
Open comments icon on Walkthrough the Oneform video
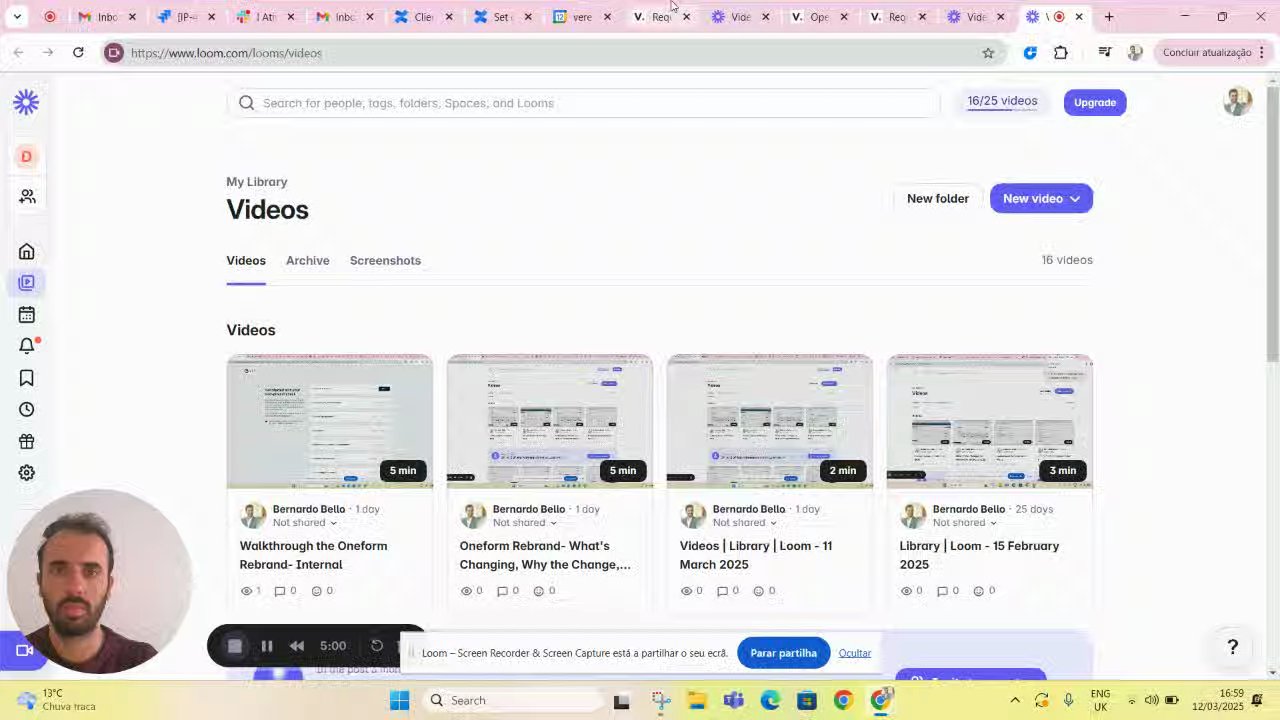click(279, 591)
